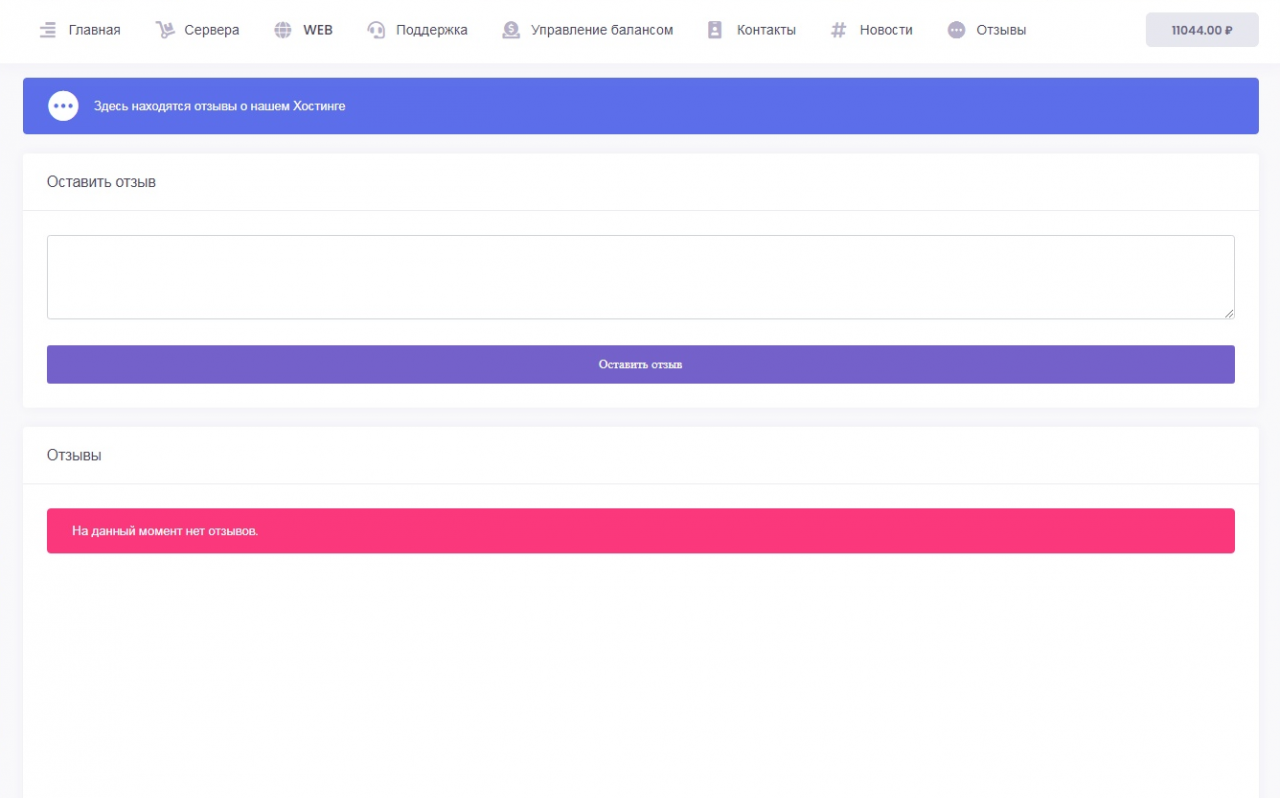1280x798 pixels.
Task: Click the Контакты address book icon
Action: 715,30
